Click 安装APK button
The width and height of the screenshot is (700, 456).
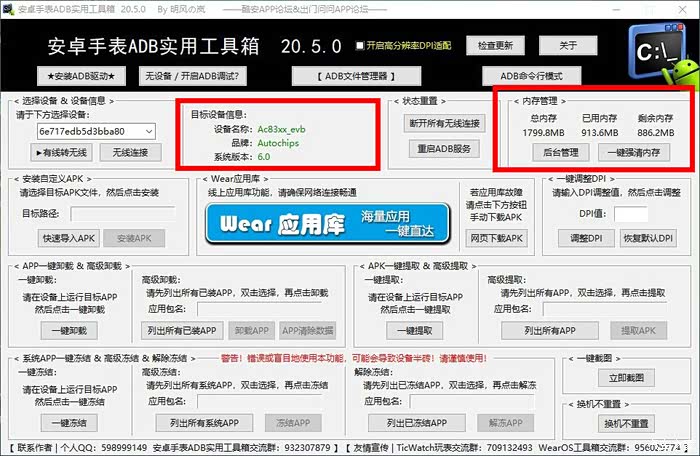coord(134,238)
